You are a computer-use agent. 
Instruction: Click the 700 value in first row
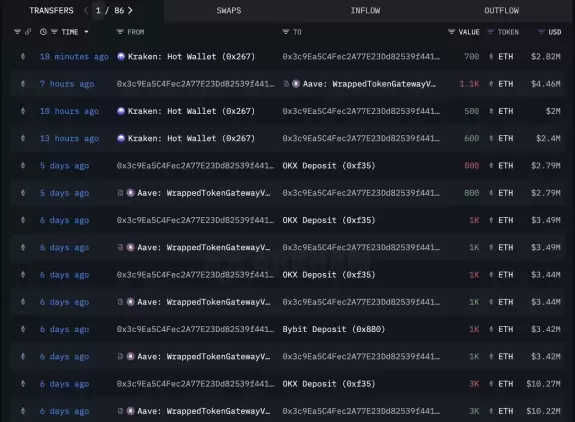point(472,56)
